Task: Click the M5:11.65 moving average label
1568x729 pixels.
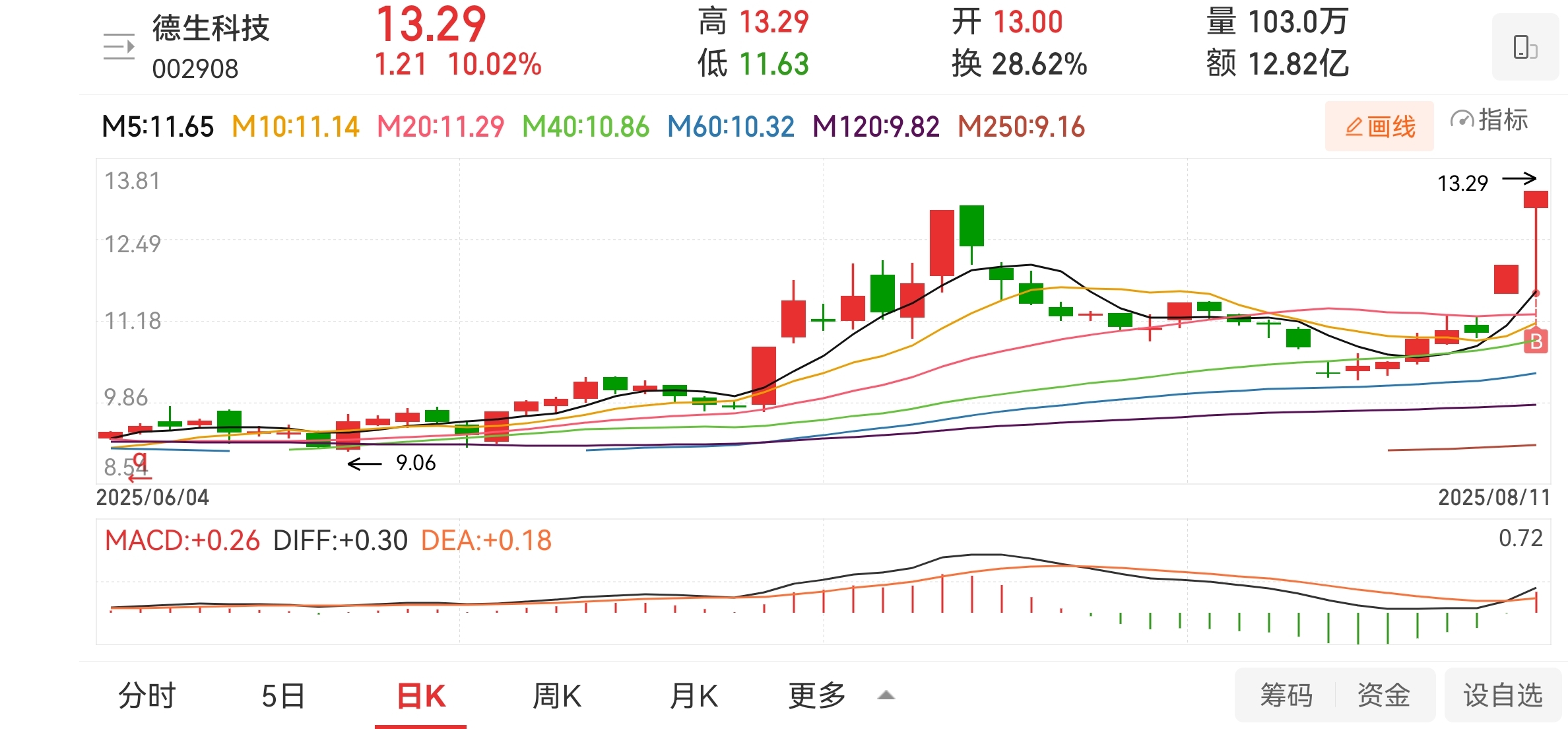Action: point(158,127)
